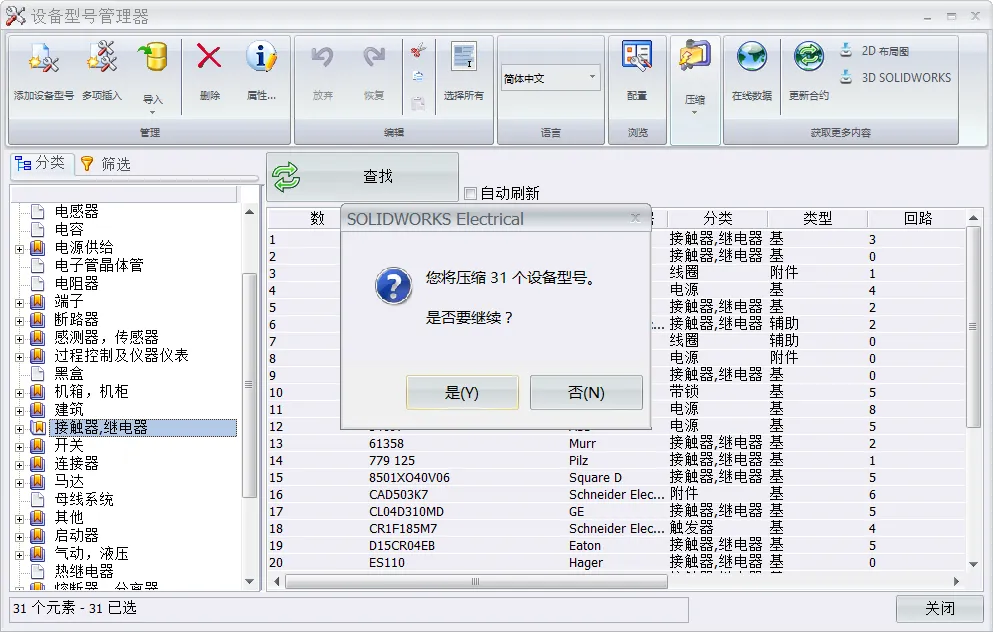Select the 电容 tree item
Image resolution: width=993 pixels, height=632 pixels.
(x=69, y=229)
